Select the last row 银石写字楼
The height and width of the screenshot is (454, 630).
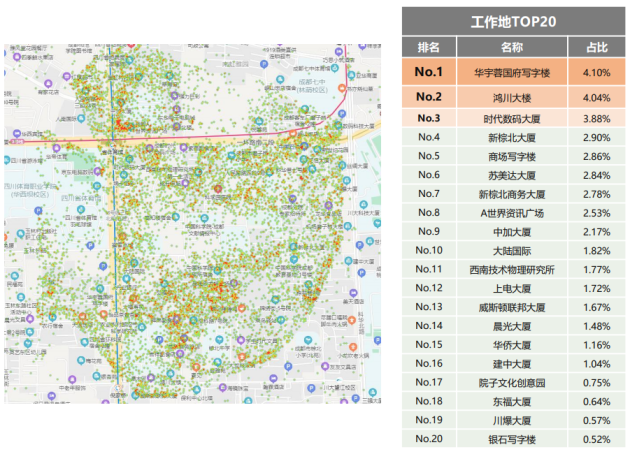coord(513,439)
